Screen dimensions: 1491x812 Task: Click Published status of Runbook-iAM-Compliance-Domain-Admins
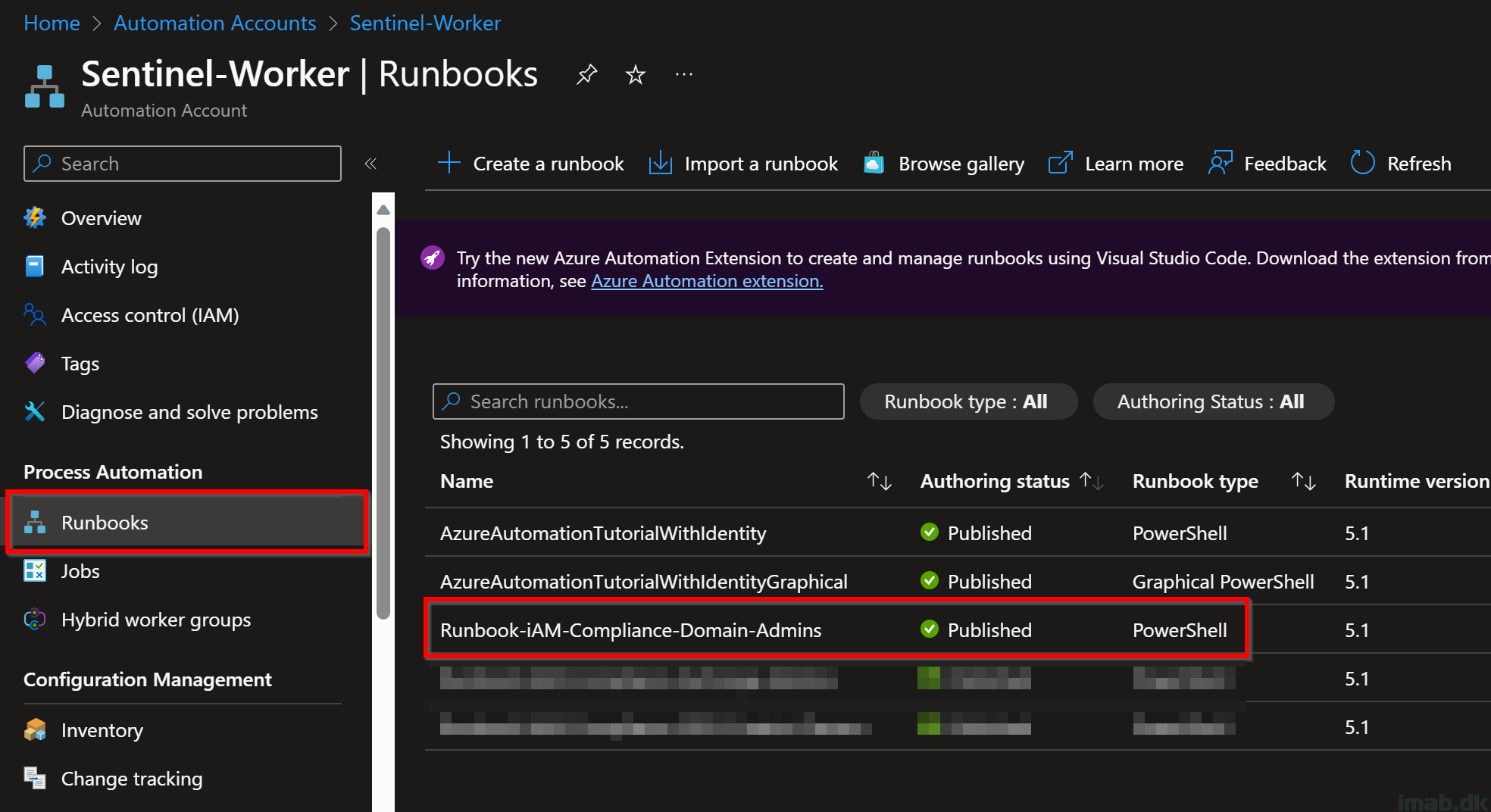coord(976,630)
